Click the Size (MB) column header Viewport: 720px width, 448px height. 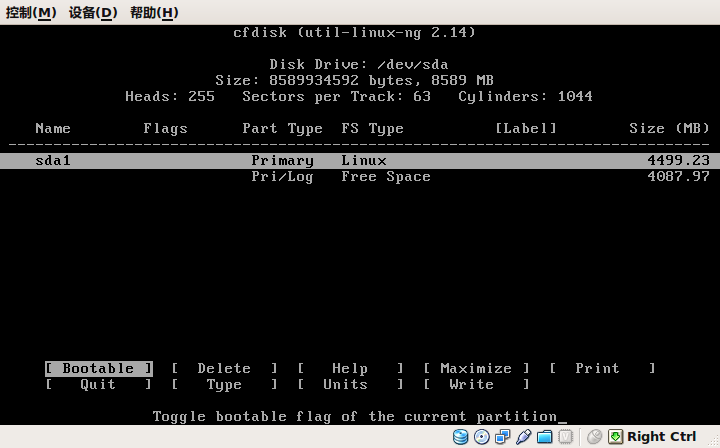tap(669, 129)
